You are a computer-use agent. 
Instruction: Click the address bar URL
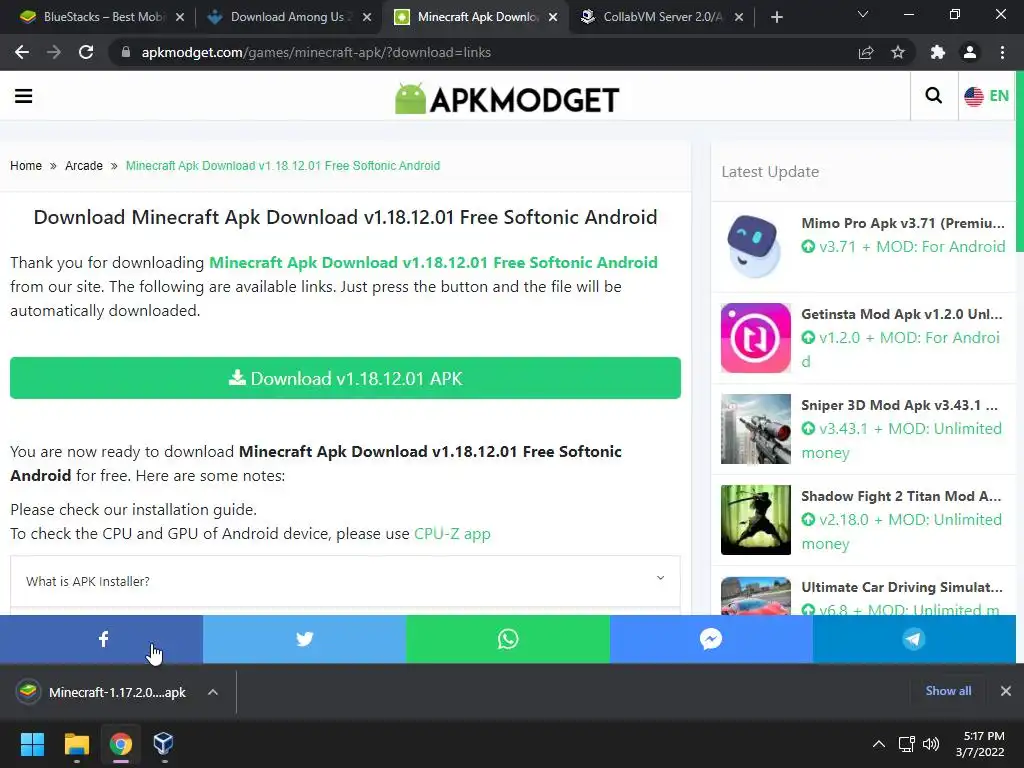pos(316,52)
